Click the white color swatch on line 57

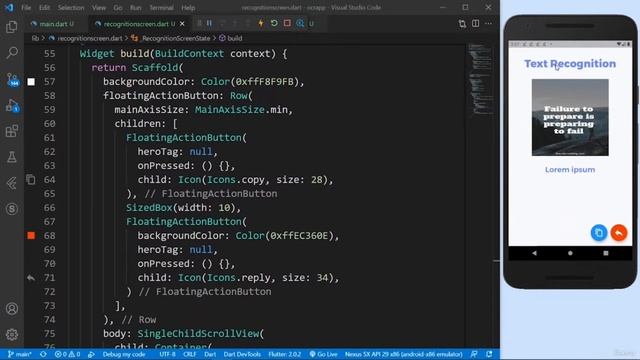31,82
